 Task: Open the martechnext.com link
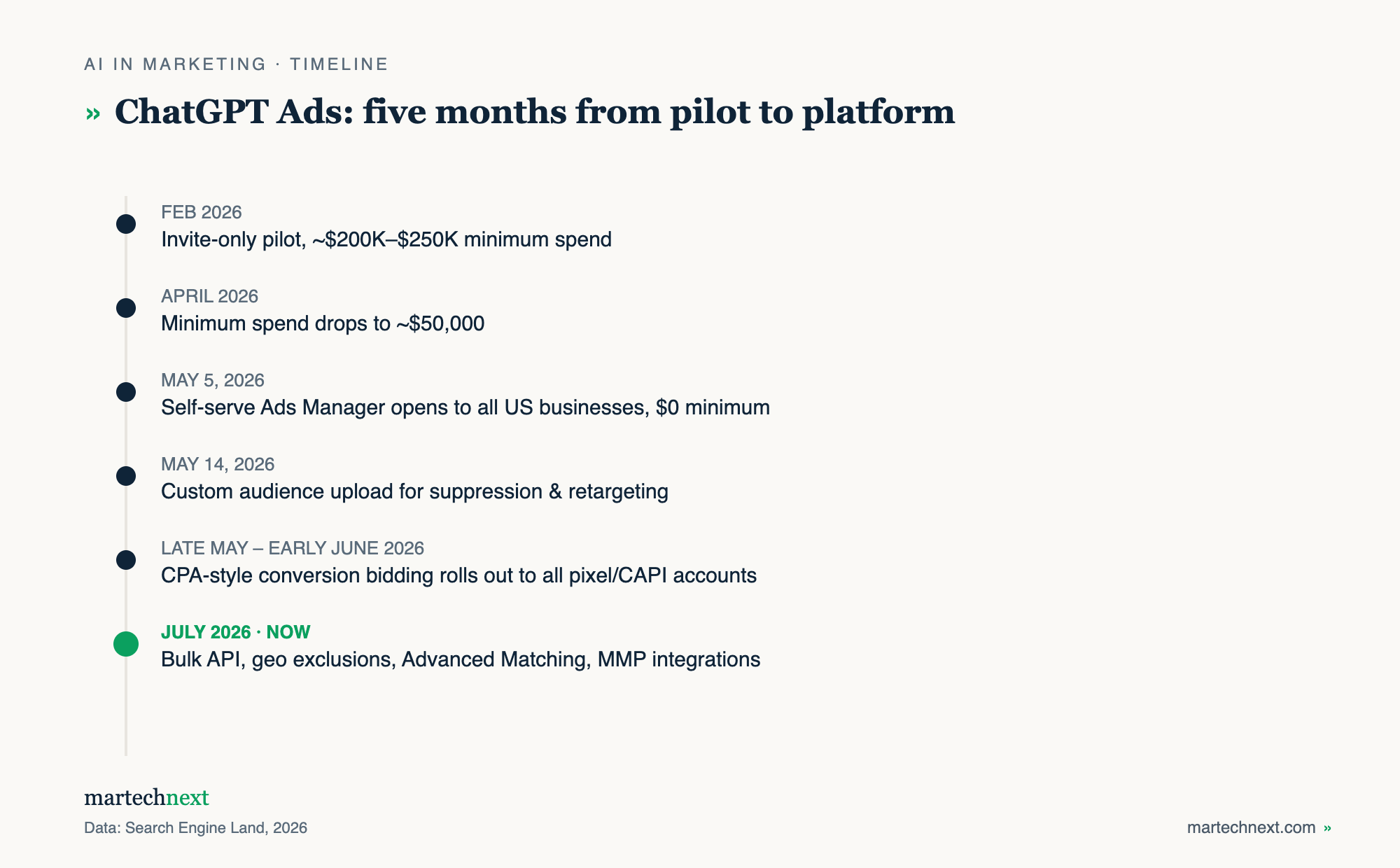(1251, 827)
